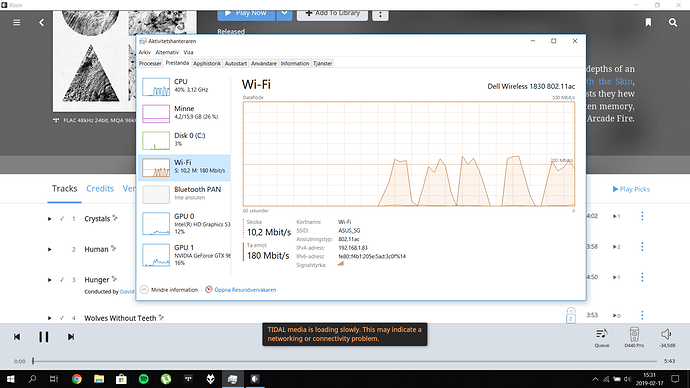Click the track progress seek bar
The width and height of the screenshot is (690, 388).
345,361
